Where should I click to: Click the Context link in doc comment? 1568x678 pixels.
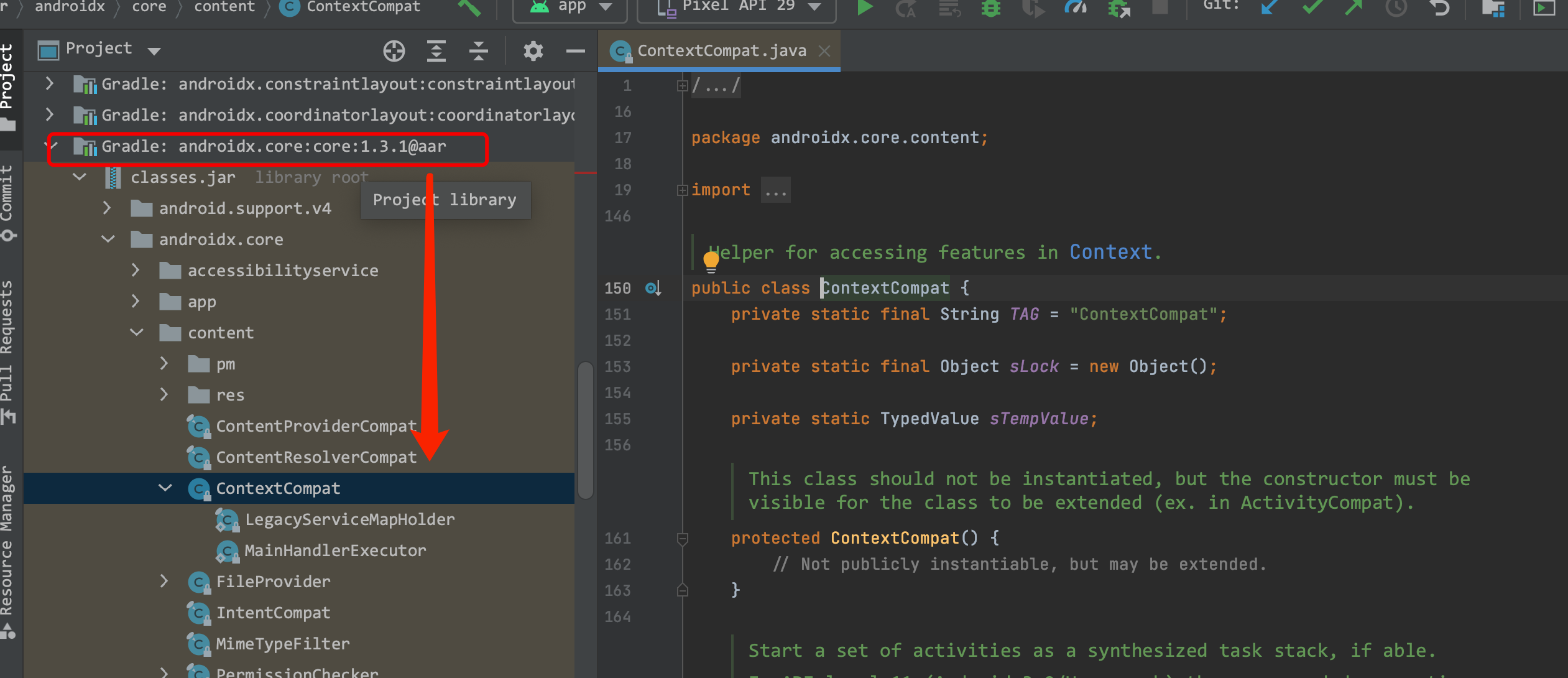point(1110,252)
